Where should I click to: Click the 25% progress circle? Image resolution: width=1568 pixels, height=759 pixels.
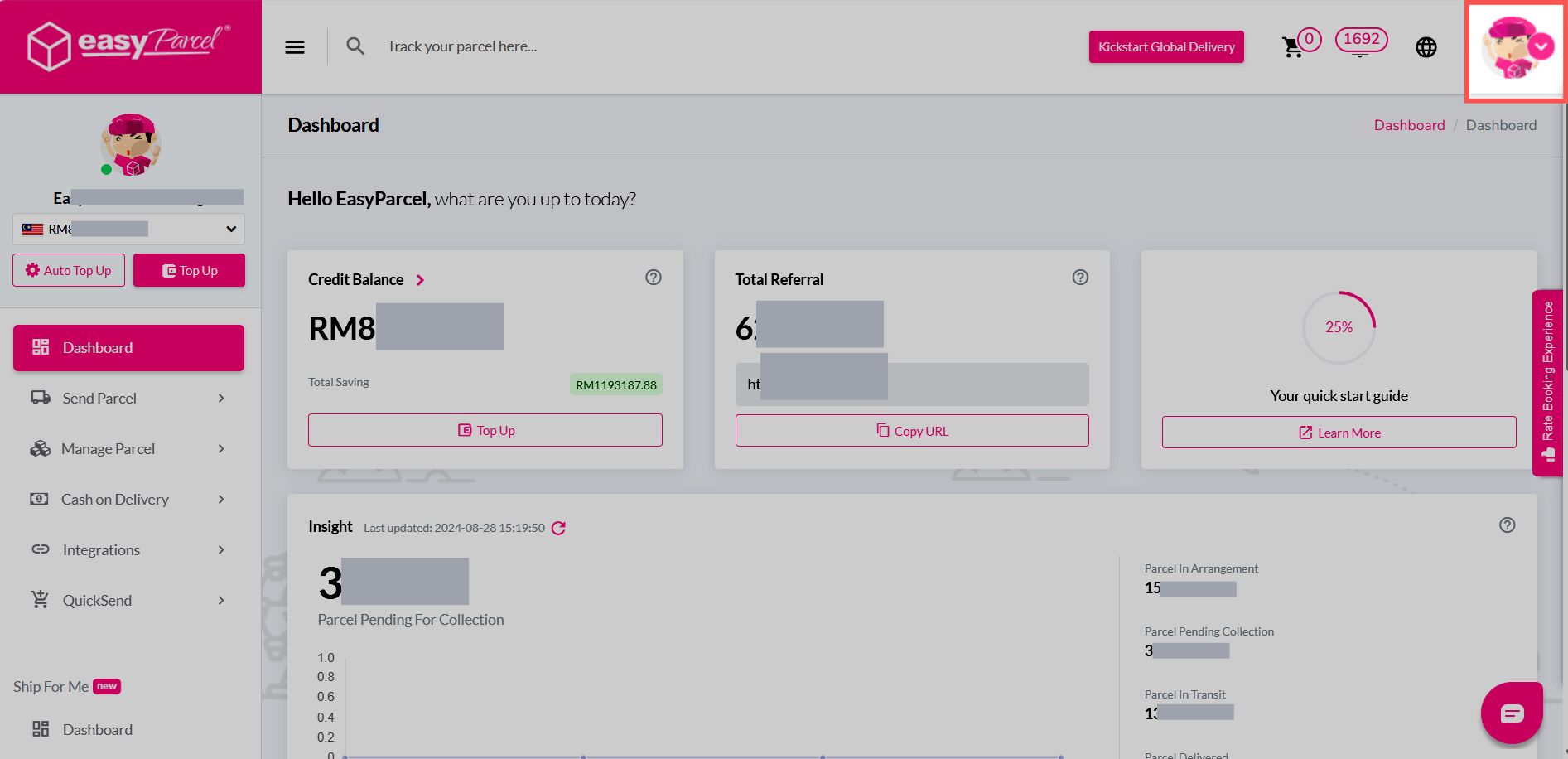[1339, 327]
